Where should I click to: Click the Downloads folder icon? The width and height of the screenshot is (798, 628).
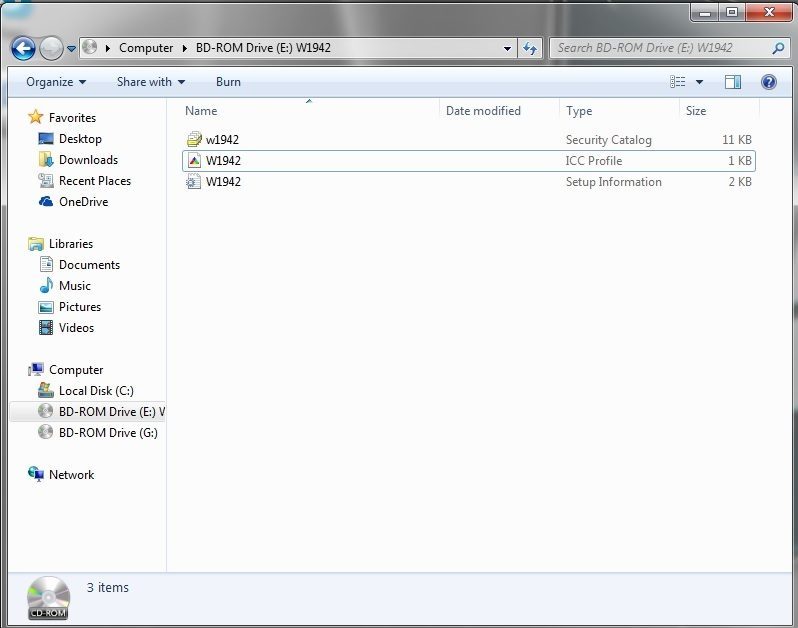[46, 159]
